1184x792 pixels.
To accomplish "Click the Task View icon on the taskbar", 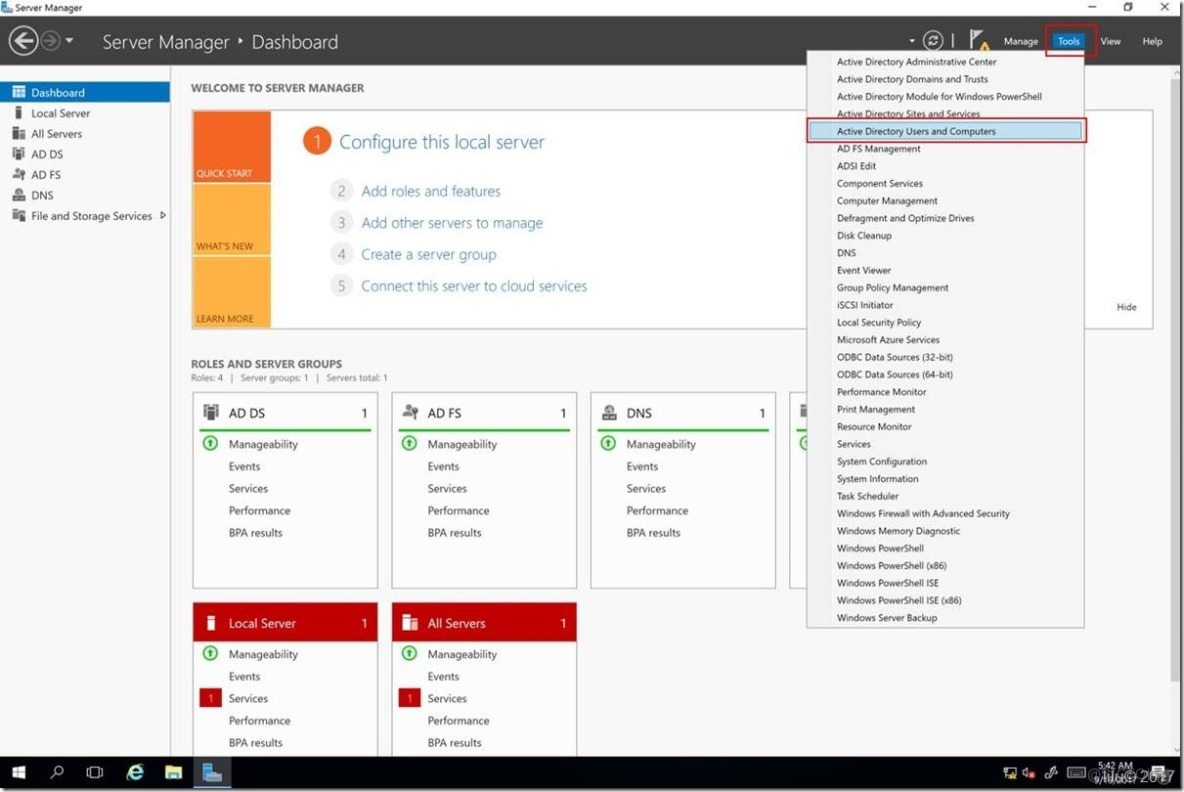I will click(x=94, y=772).
